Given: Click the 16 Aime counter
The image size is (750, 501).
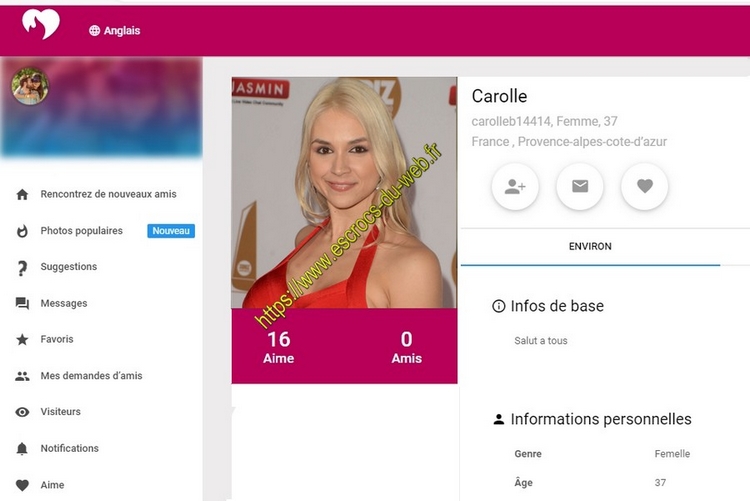Looking at the screenshot, I should [x=278, y=347].
